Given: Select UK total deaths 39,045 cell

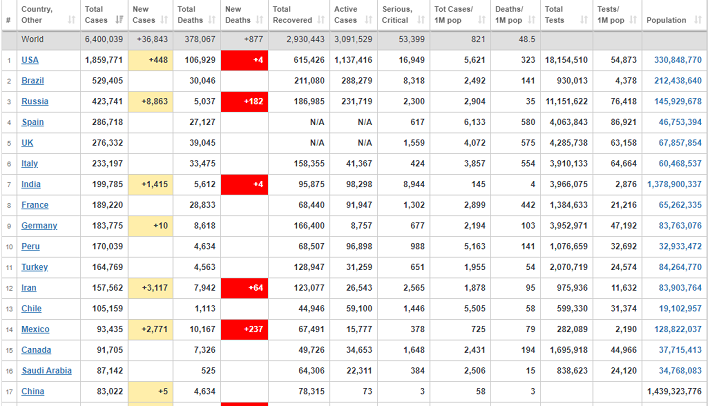Looking at the screenshot, I should 197,143.
